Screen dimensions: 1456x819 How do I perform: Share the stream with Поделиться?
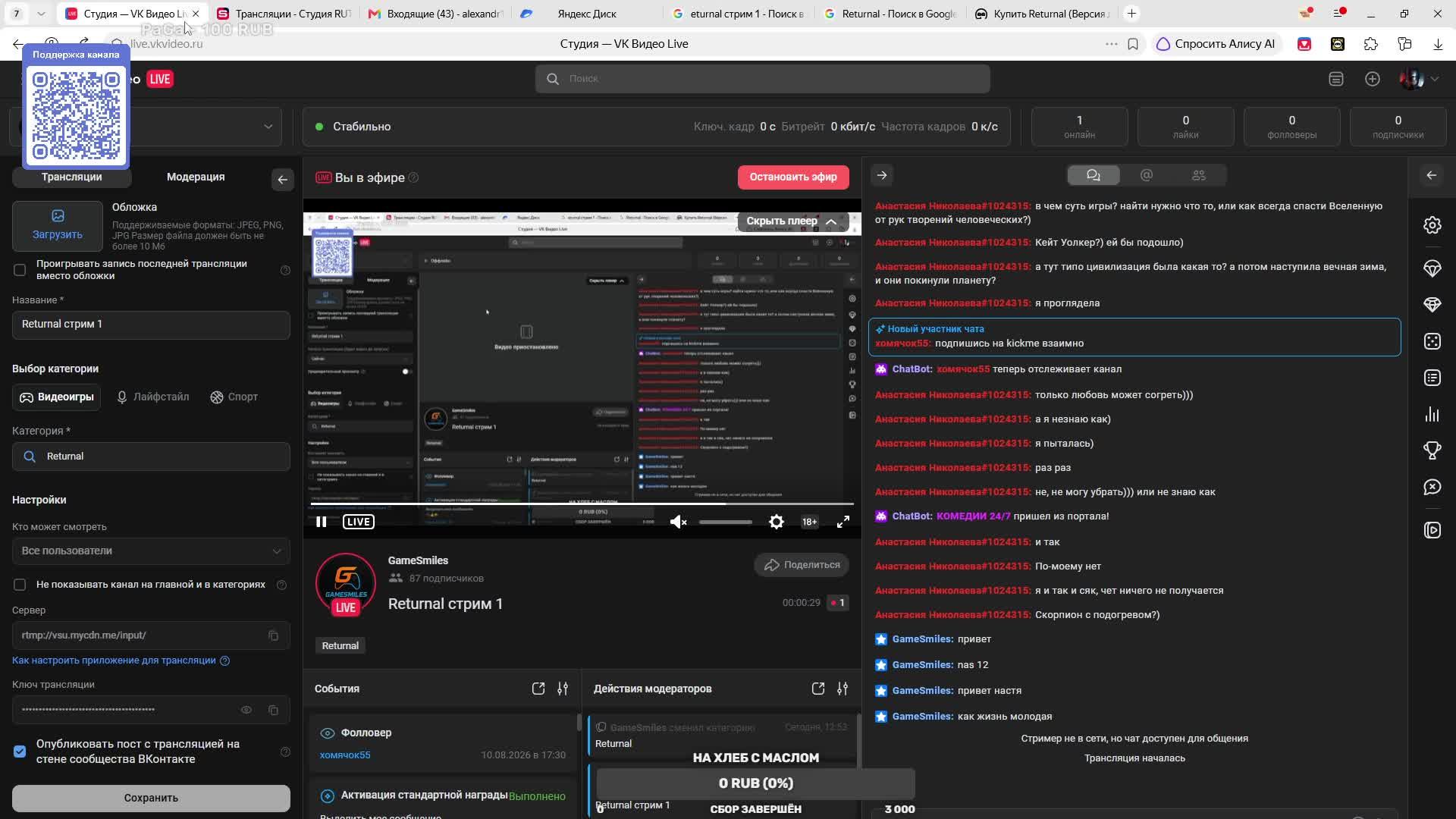(802, 565)
